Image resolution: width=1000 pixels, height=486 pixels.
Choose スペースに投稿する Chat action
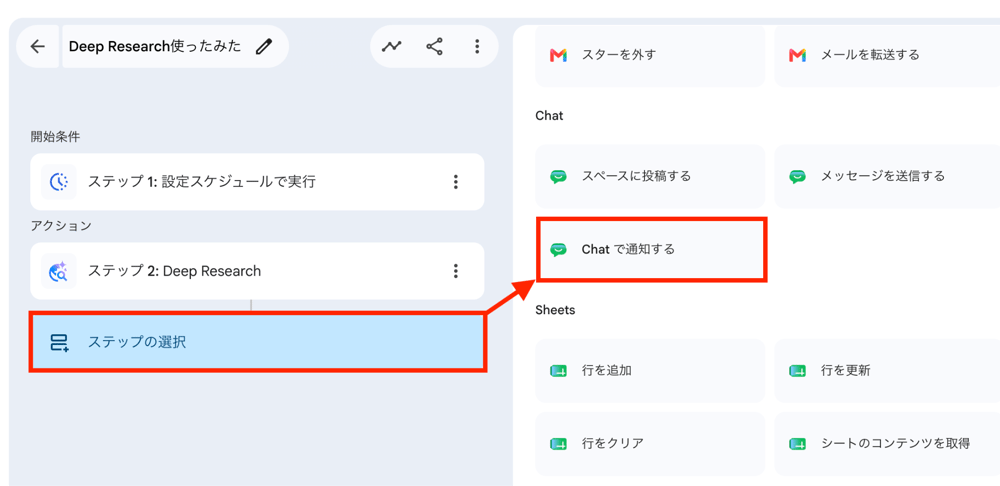point(650,176)
